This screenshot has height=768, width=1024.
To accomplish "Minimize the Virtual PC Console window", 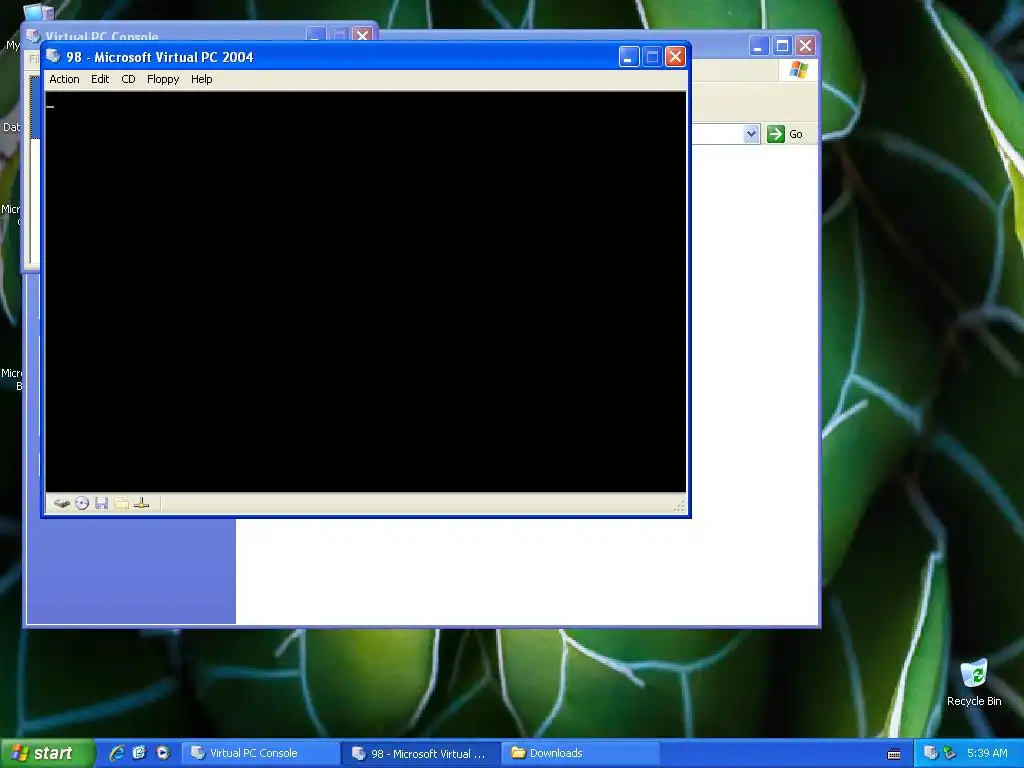I will click(x=316, y=35).
